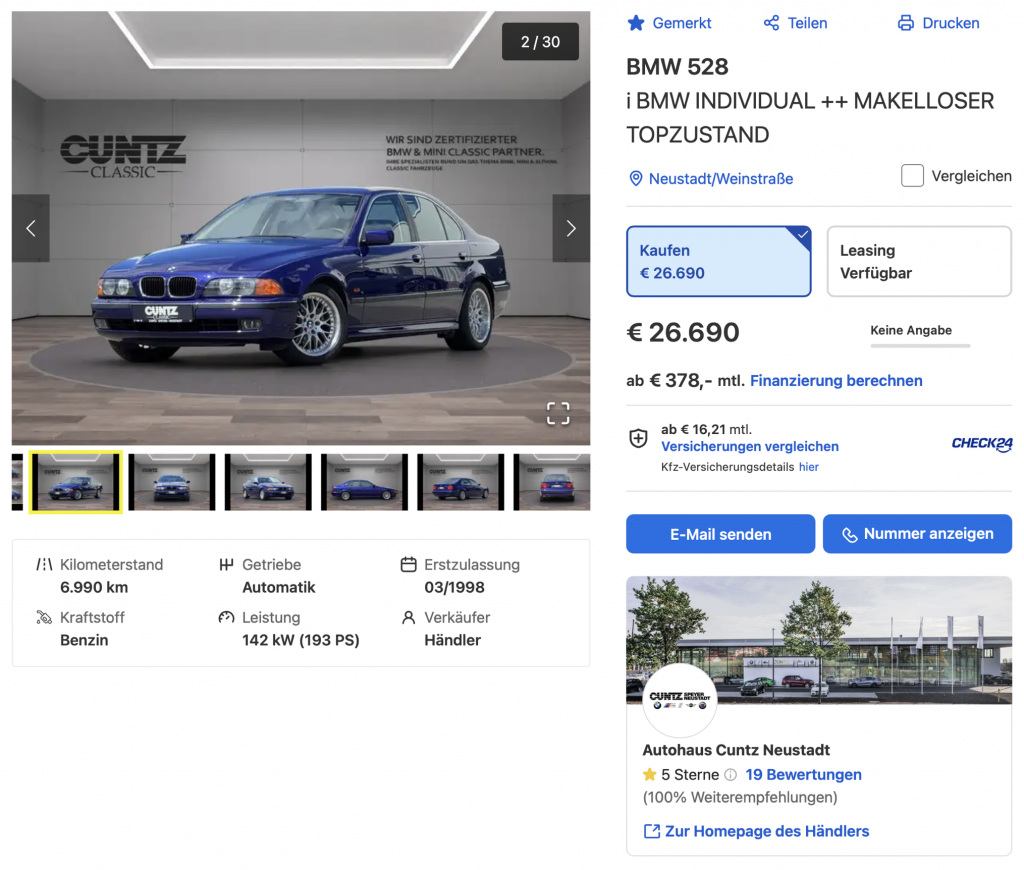Open the 19 Bewertungen reviews link
This screenshot has width=1024, height=870.
point(803,775)
